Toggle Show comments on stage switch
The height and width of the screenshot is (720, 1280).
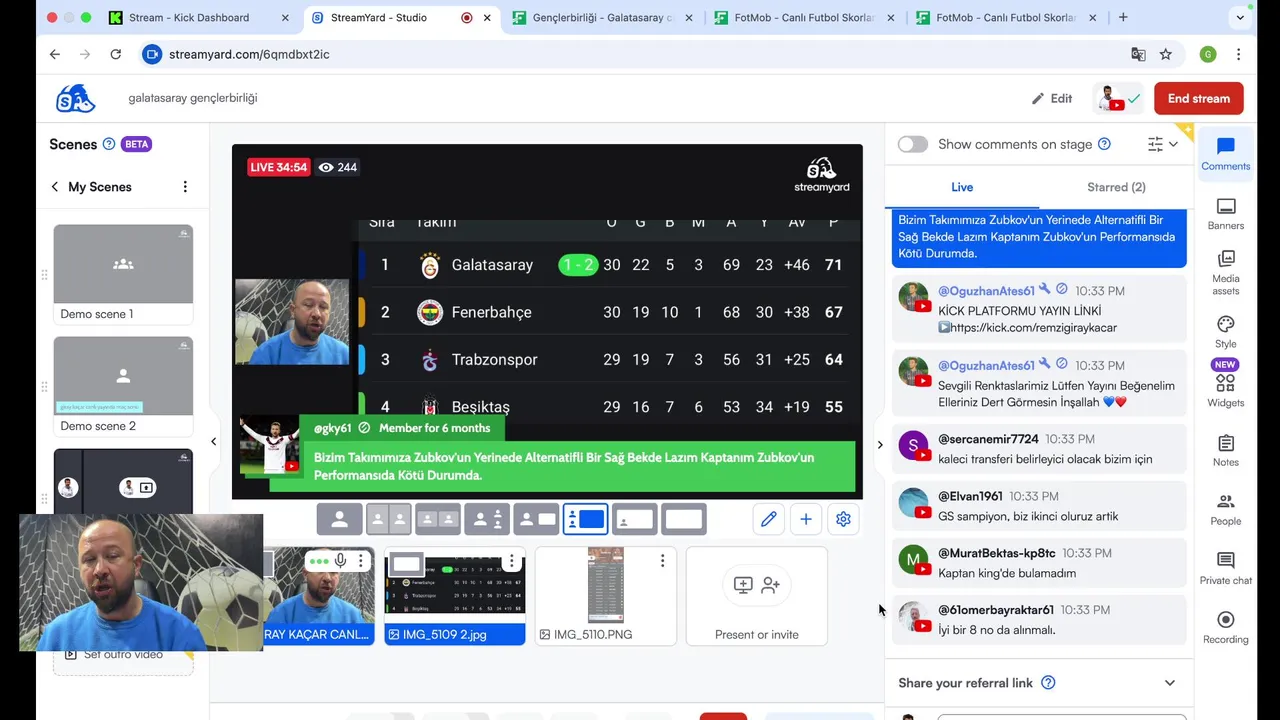(913, 144)
